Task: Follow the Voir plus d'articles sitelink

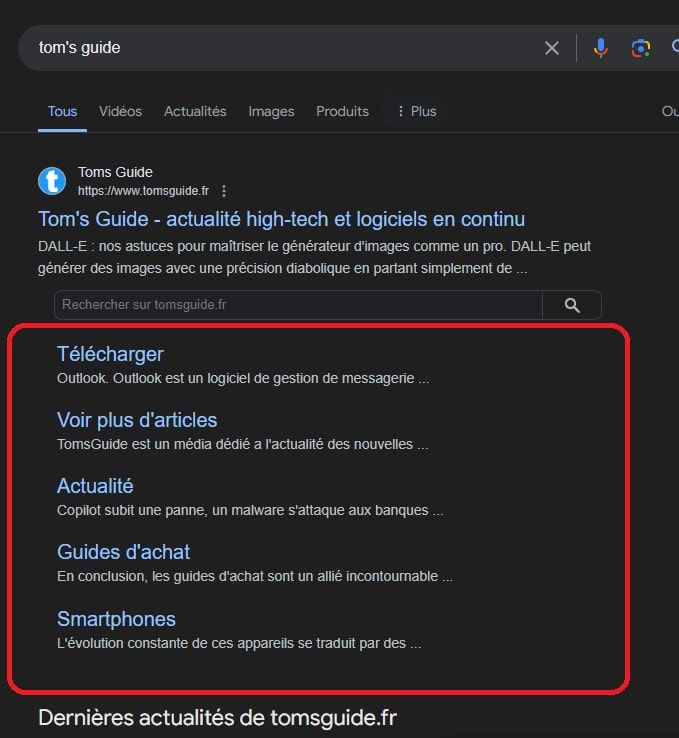Action: pos(137,420)
